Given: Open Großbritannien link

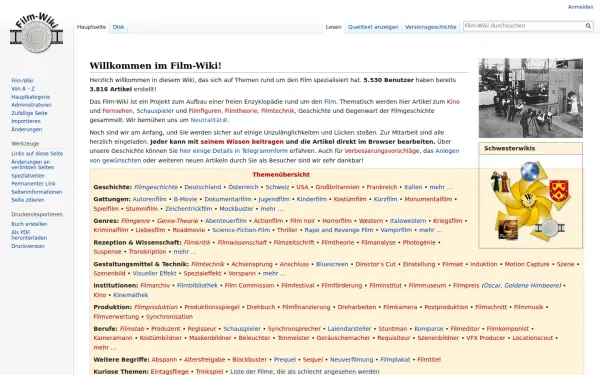Looking at the screenshot, I should [x=337, y=187].
